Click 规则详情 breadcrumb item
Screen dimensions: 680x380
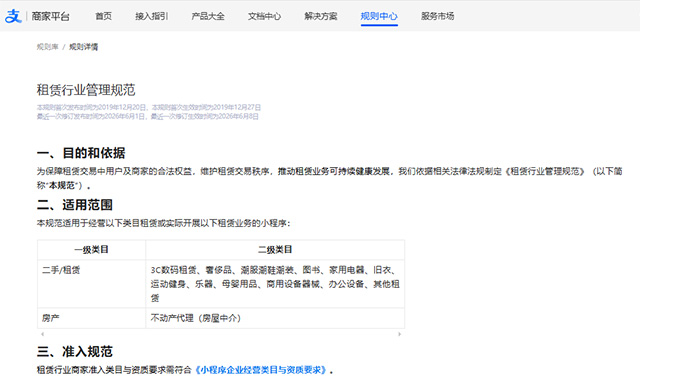(84, 47)
